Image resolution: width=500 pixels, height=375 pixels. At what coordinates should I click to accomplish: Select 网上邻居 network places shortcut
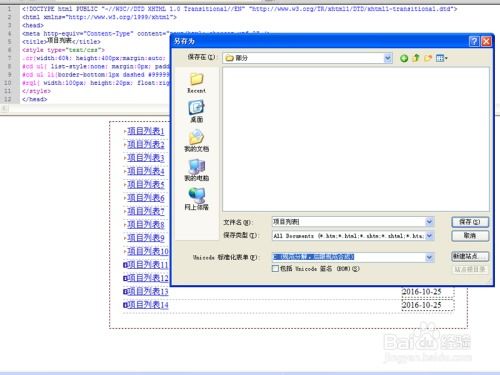point(197,199)
